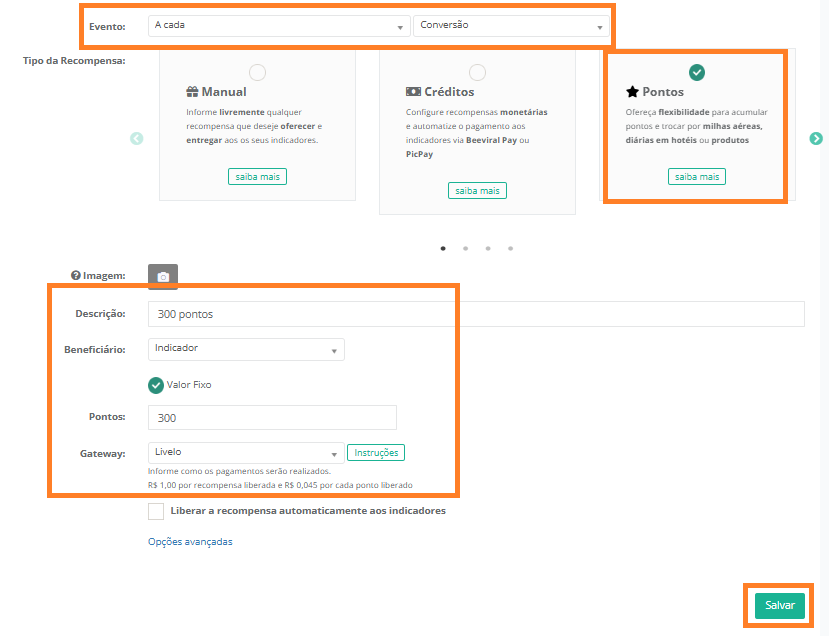Click the 'Tipo da Recompensa:' label

74,61
